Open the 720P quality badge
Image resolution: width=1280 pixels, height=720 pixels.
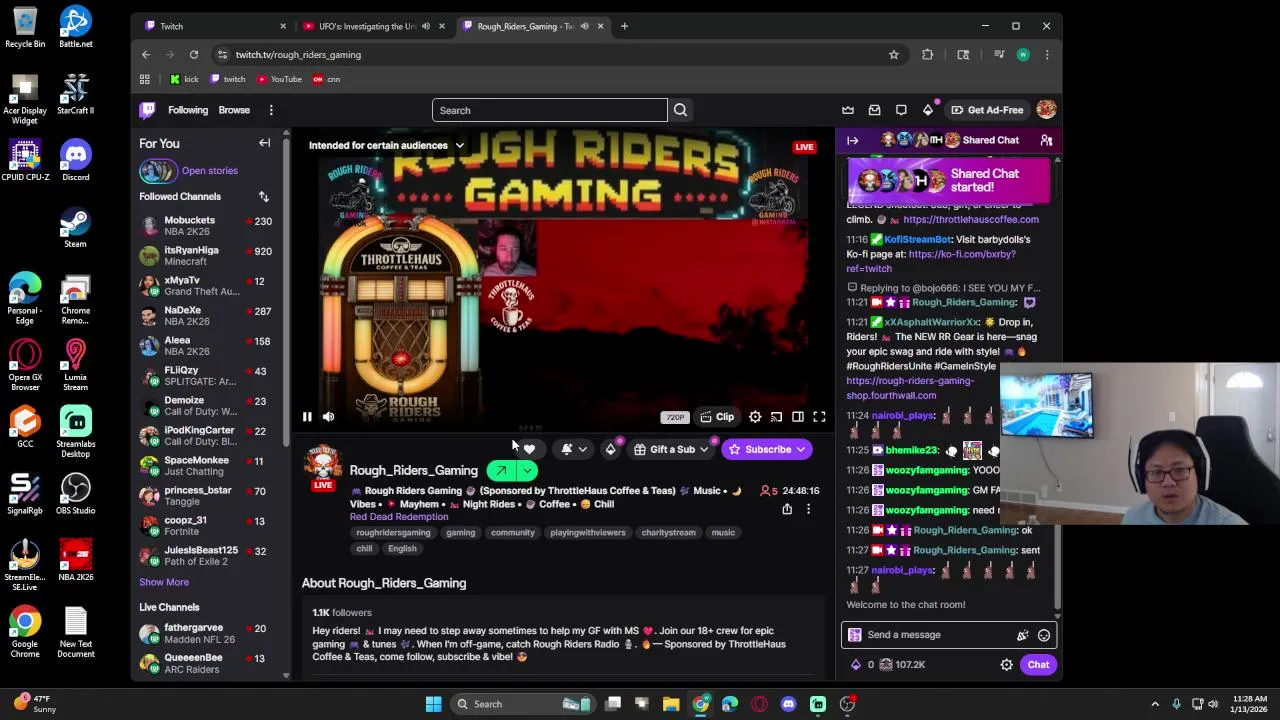point(675,417)
